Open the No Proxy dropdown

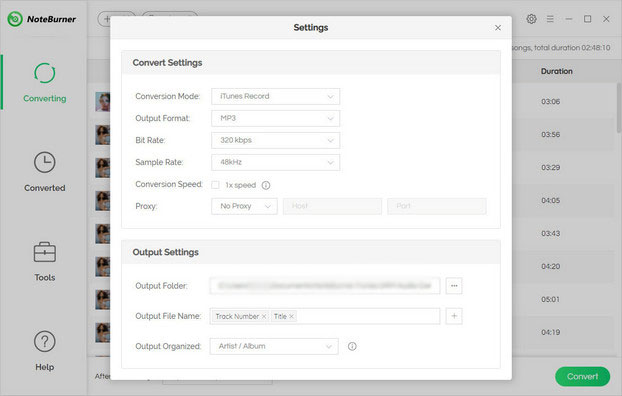pyautogui.click(x=244, y=206)
